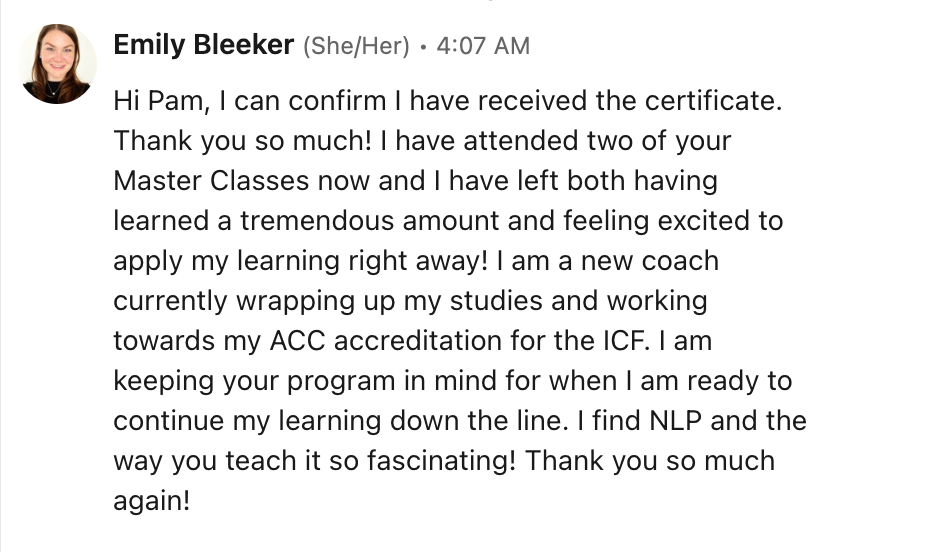Click the words "Thank you so much!" on second line
Image resolution: width=934 pixels, height=552 pixels.
point(242,141)
